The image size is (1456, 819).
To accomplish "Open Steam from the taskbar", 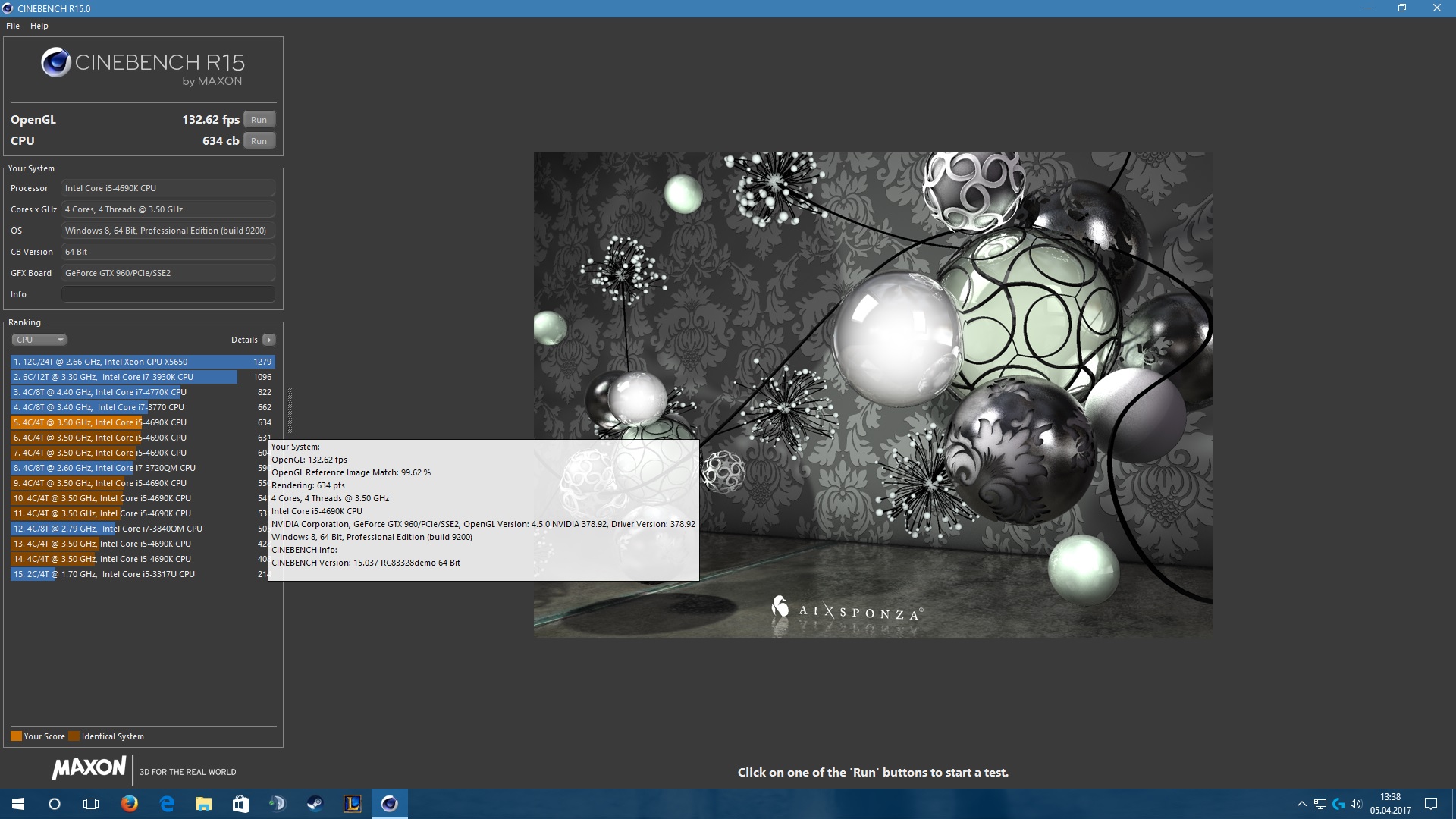I will point(315,804).
